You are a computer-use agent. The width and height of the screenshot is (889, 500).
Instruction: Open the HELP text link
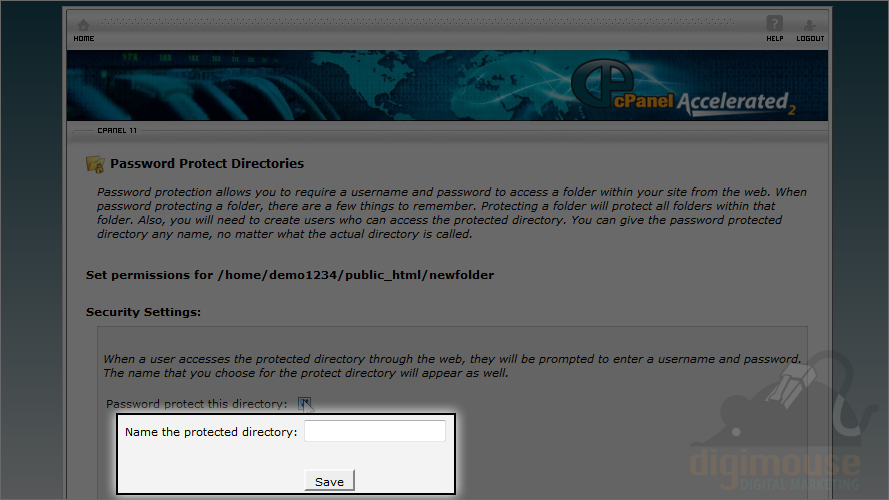click(x=774, y=39)
